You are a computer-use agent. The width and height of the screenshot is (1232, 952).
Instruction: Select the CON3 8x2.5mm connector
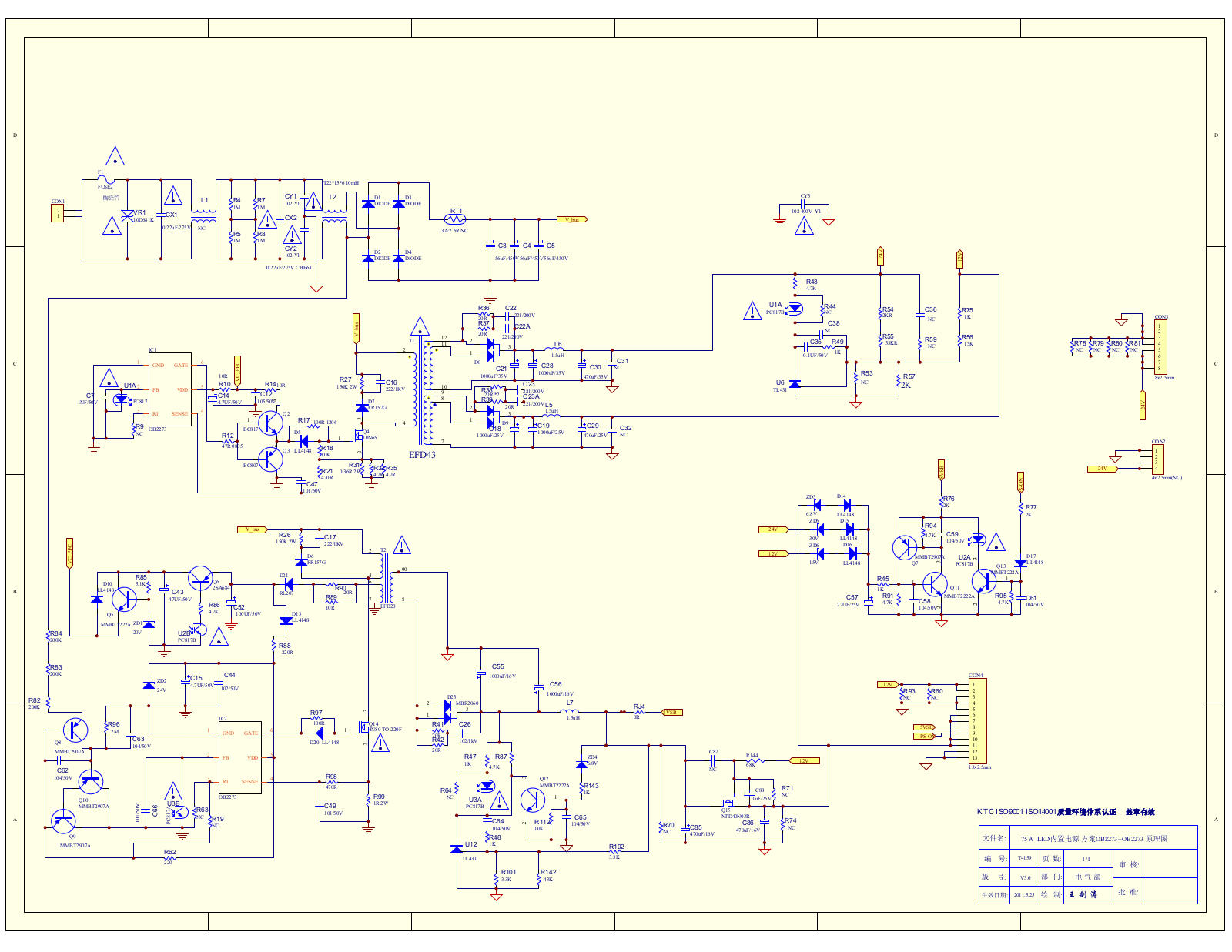click(x=1159, y=346)
